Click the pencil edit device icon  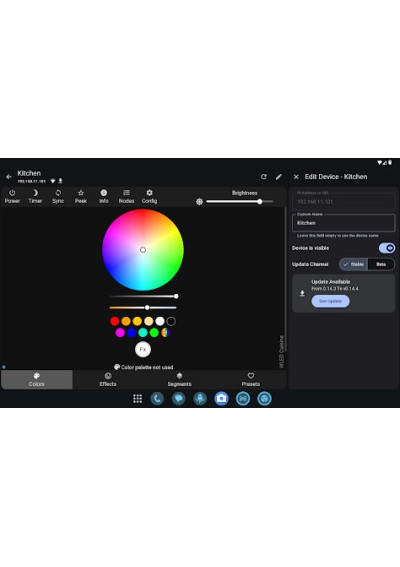[x=279, y=176]
